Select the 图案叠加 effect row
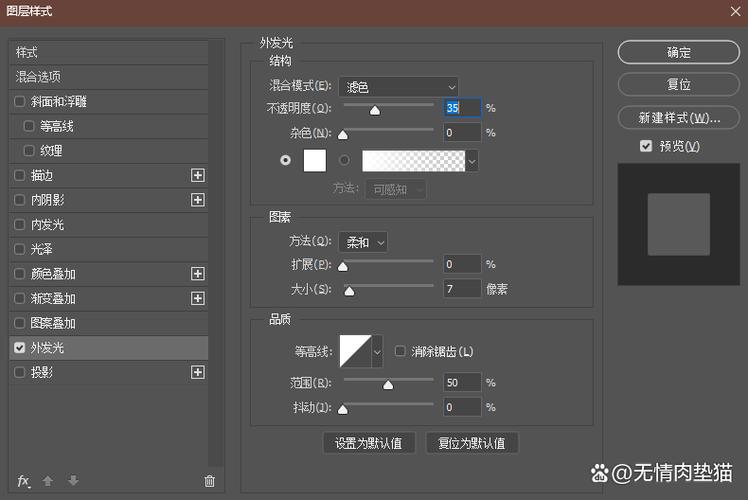Viewport: 748px width, 500px height. [x=109, y=323]
